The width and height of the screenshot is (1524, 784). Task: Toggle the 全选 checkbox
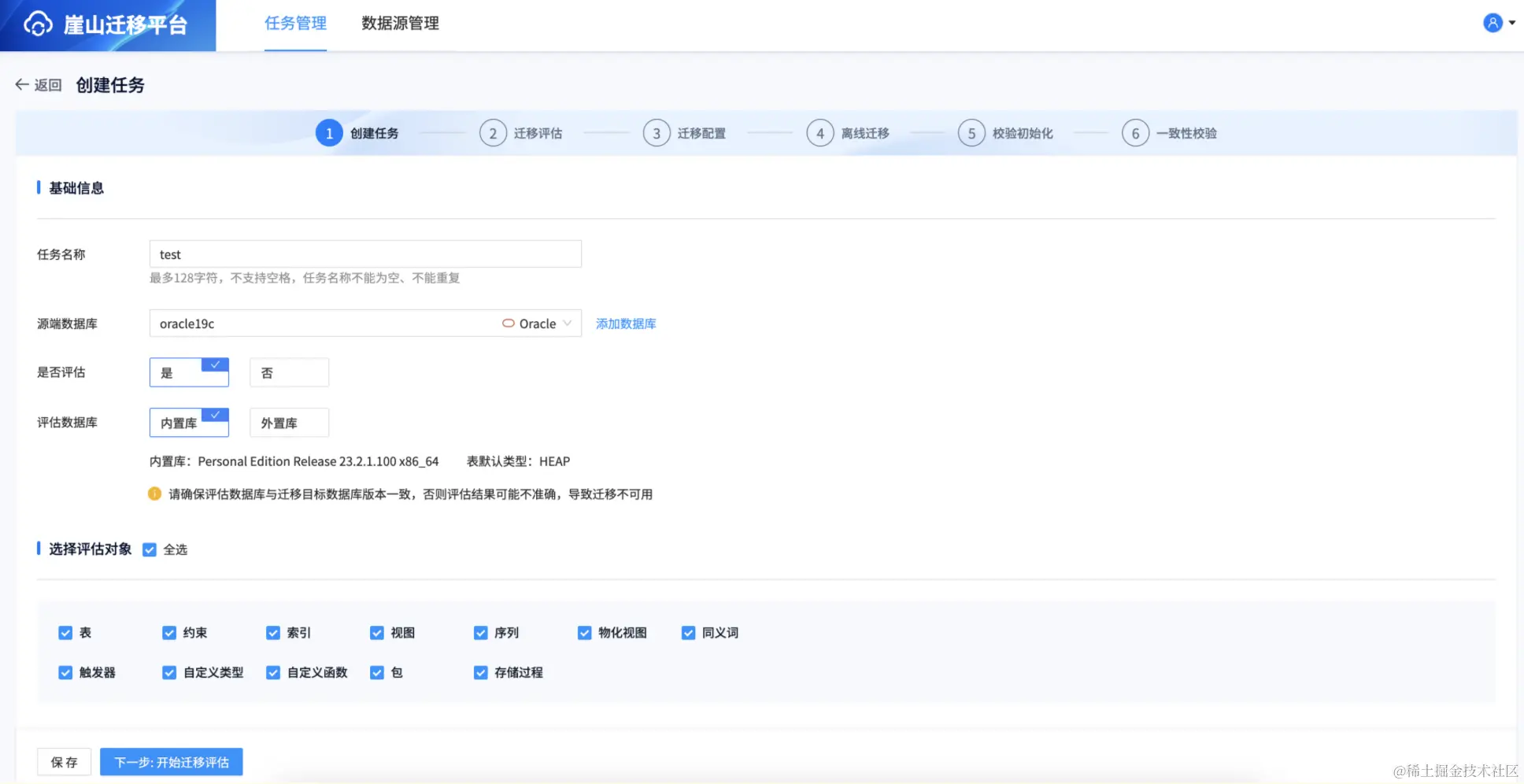(x=150, y=549)
